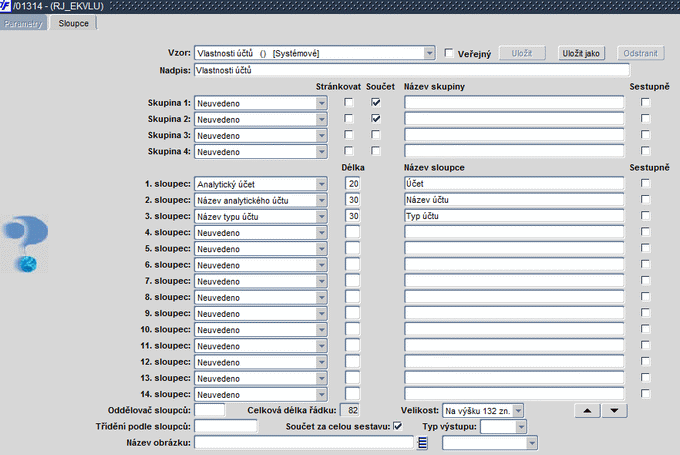Enable Stránkovat for Skupina 4
The image size is (680, 455).
point(348,151)
